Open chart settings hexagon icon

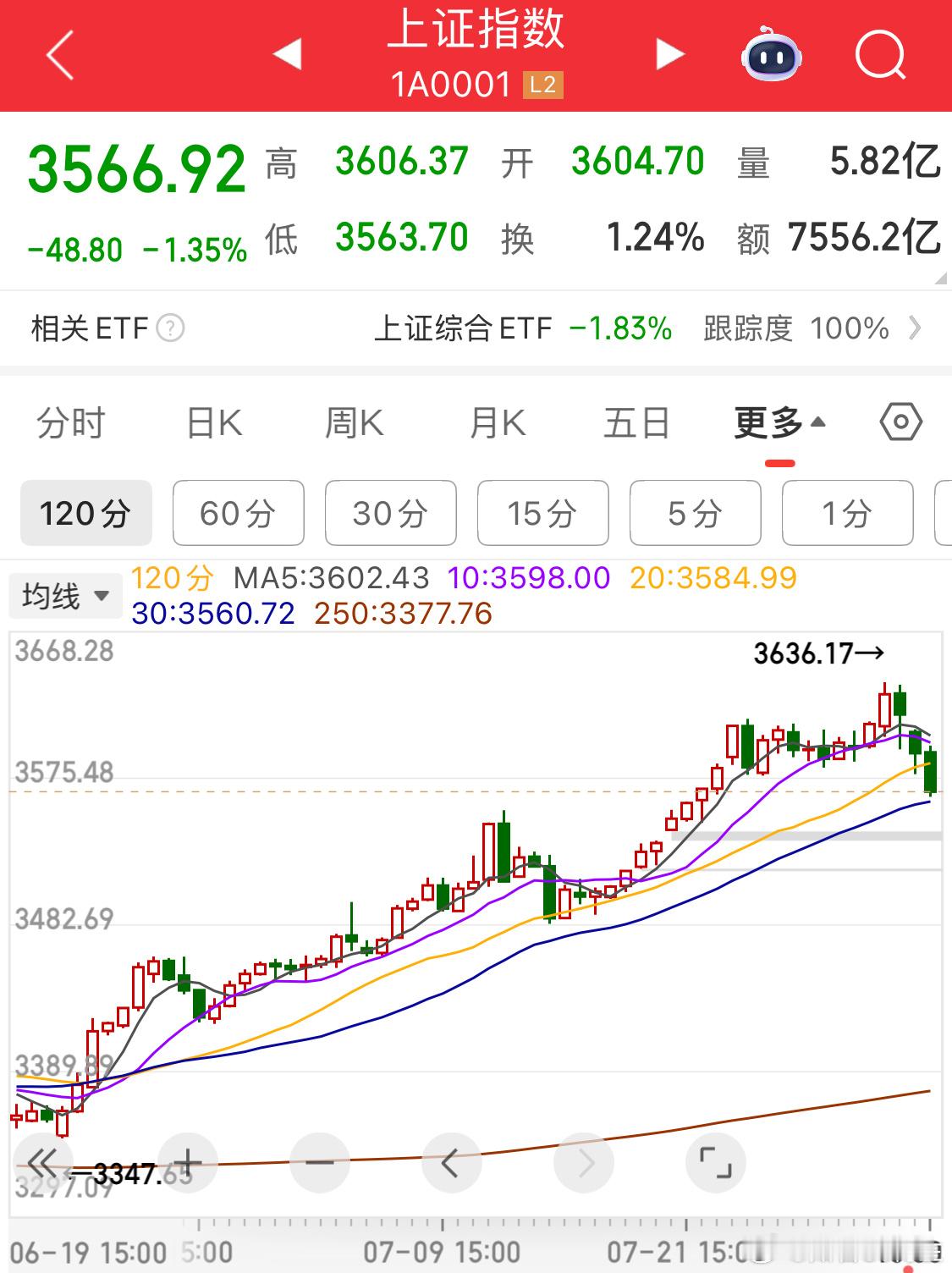(x=900, y=422)
